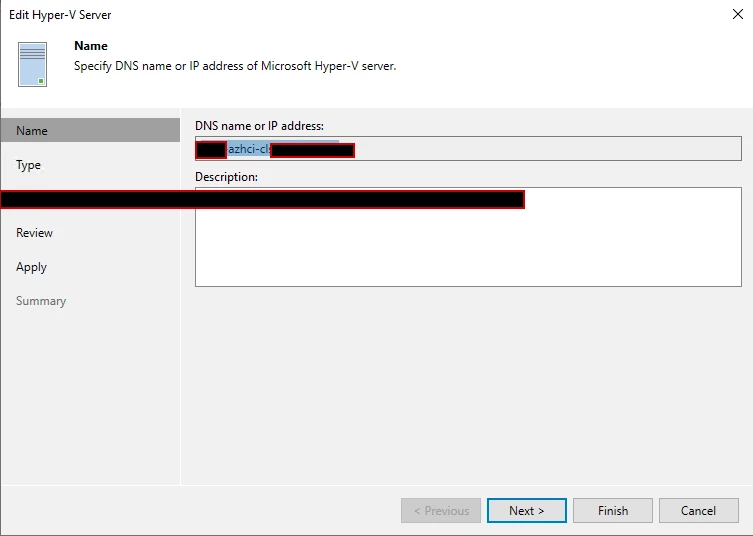
Task: Proceed with the Next button
Action: (x=527, y=511)
